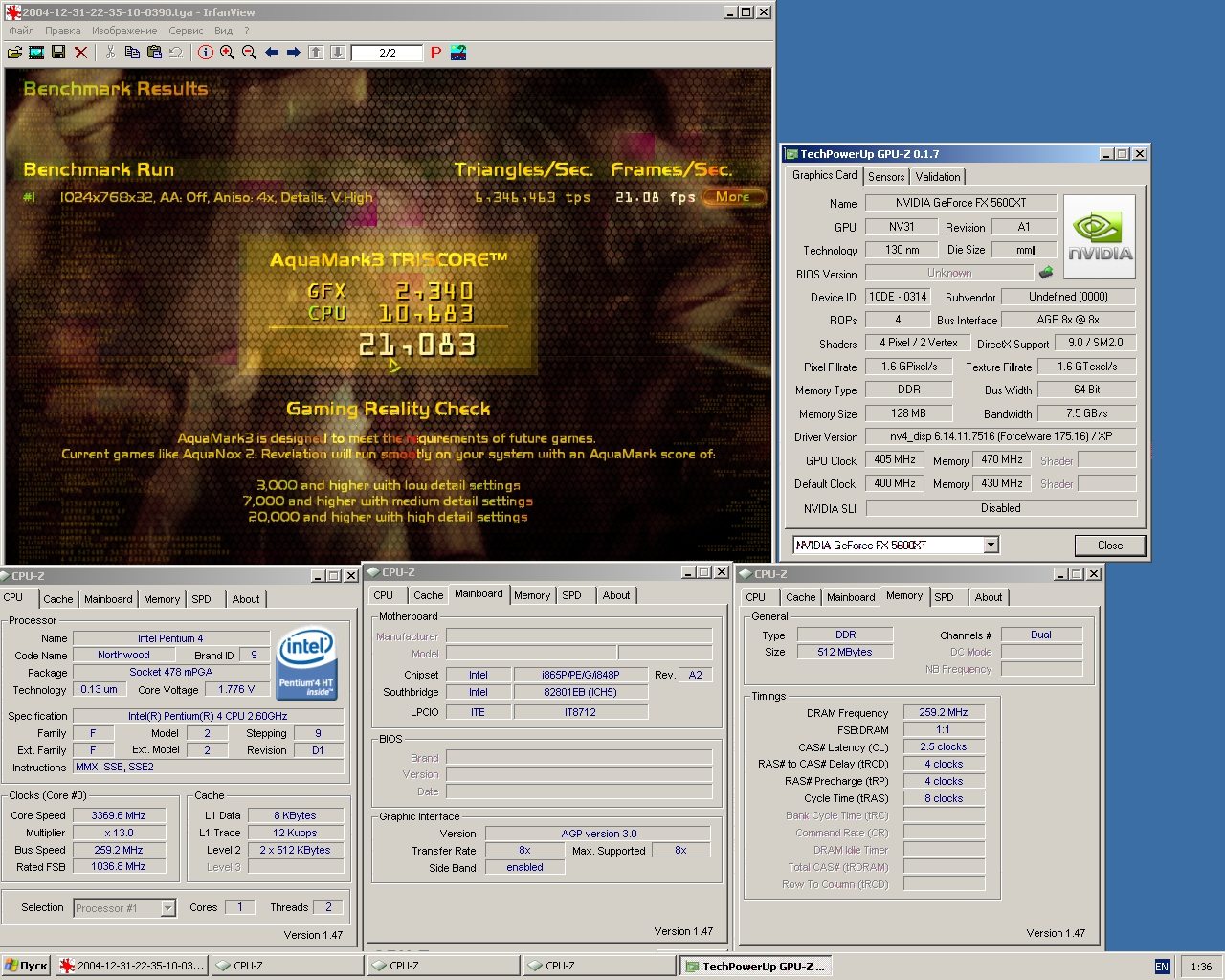This screenshot has height=980, width=1225.
Task: Click the Intel Pentium 4 logo in CPU-Z
Action: point(305,664)
